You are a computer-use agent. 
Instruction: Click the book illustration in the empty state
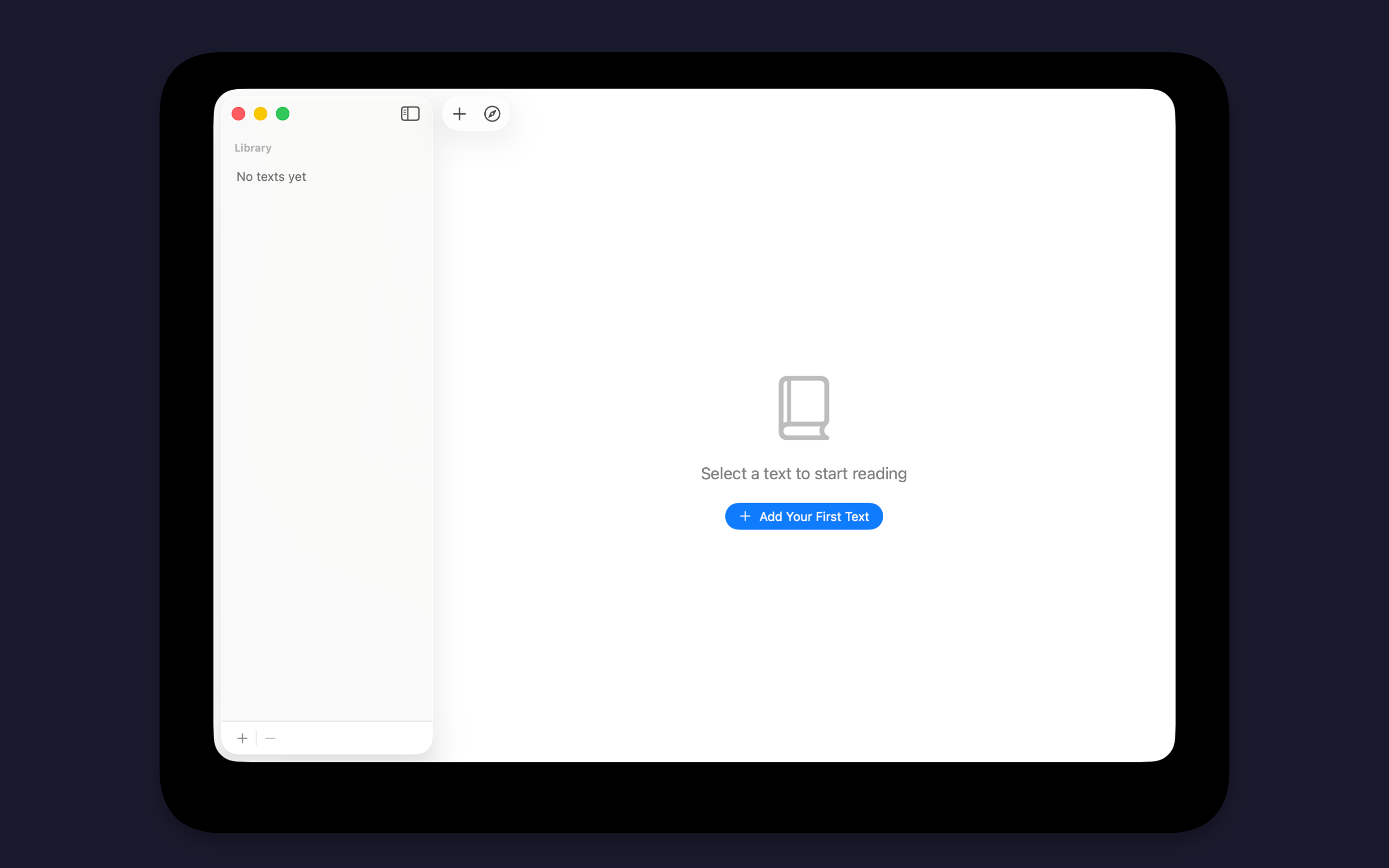pos(803,407)
